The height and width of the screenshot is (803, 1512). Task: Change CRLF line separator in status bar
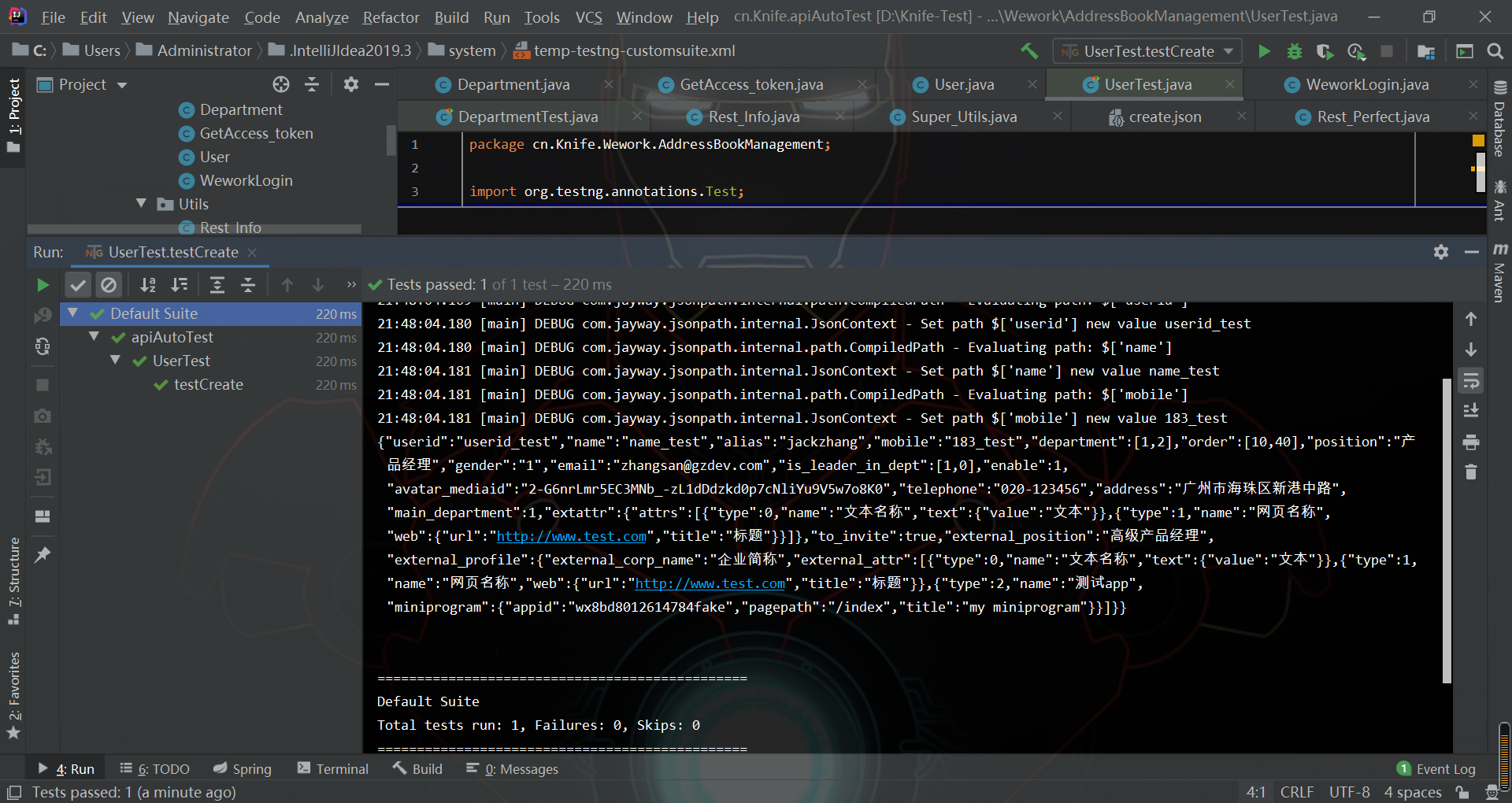(1296, 792)
